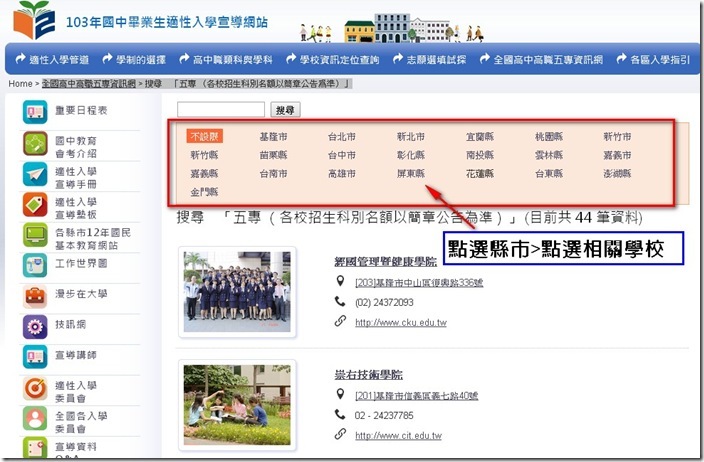Viewport: 704px width, 462px height.
Task: Click the 宣導資料 Q&A sidebar icon
Action: (35, 448)
